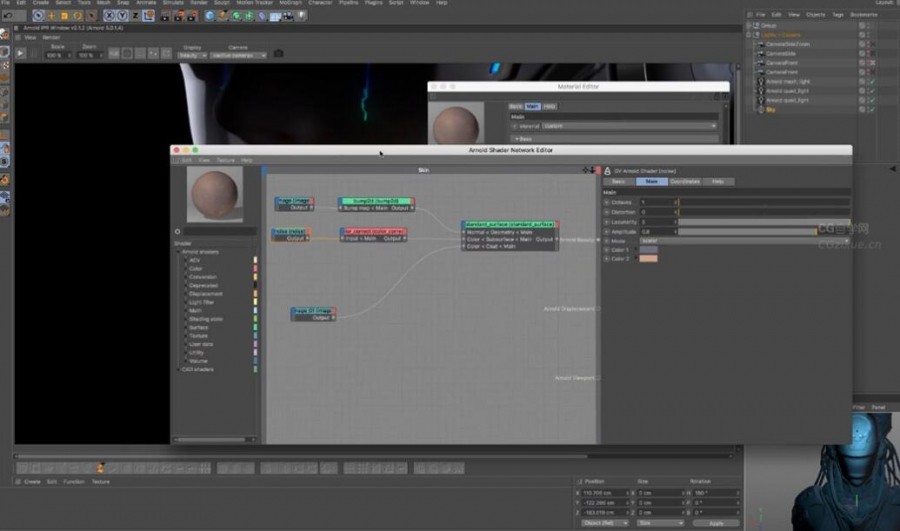Start the IPR render with the play button
This screenshot has width=900, height=531.
point(20,53)
